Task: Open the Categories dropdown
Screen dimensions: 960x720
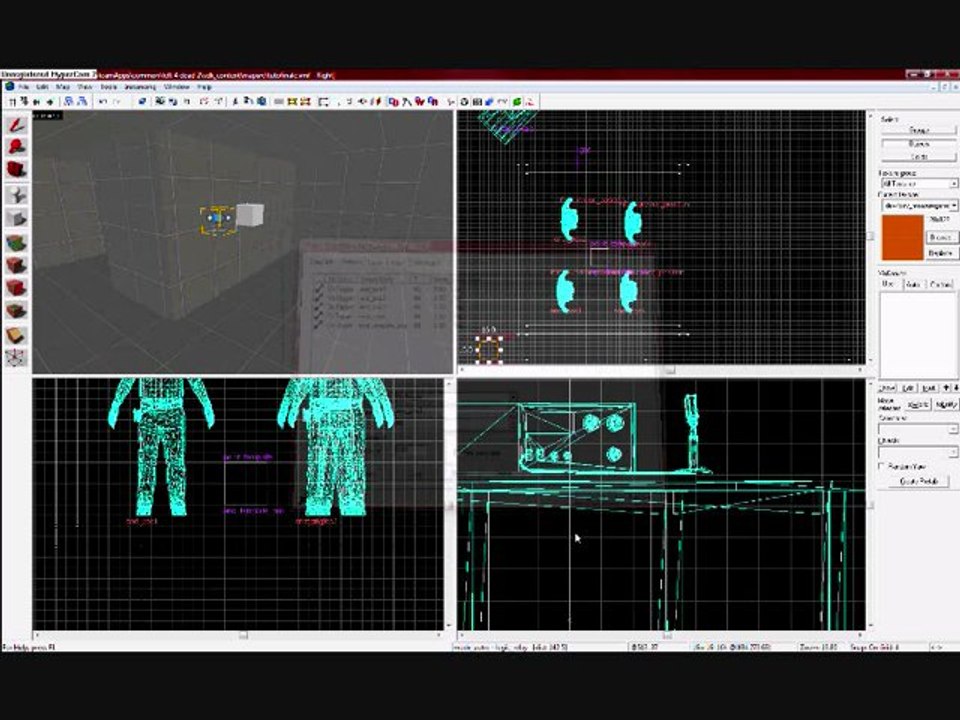Action: pos(917,430)
